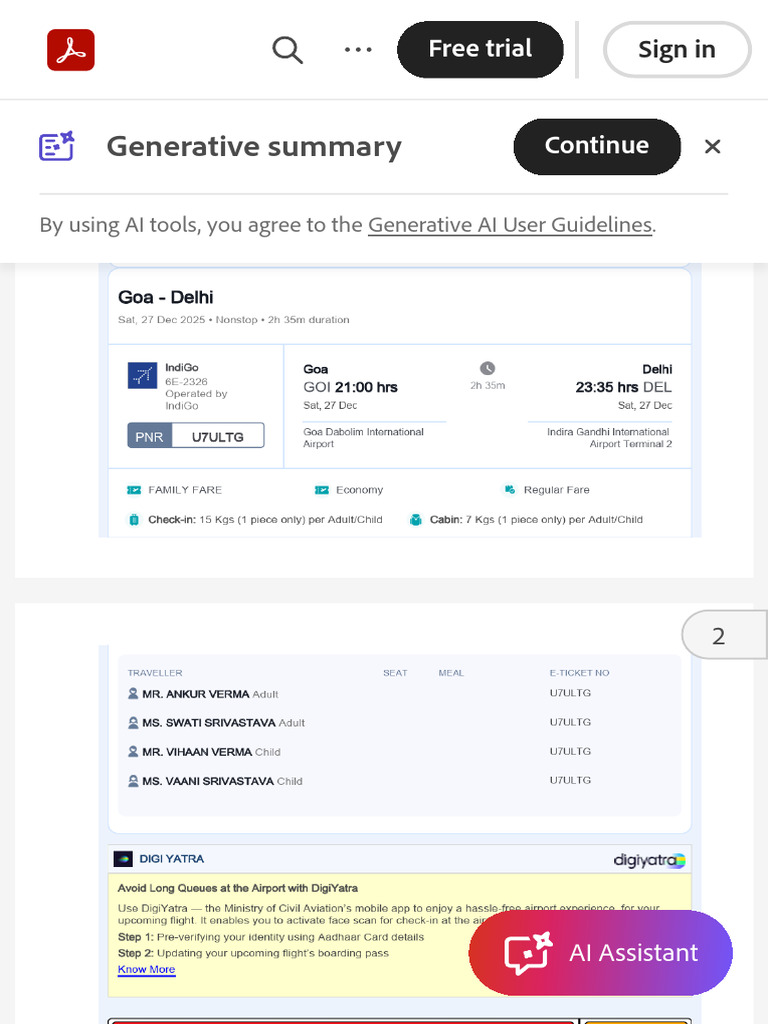Click the person icon beside Ankur Verma
The image size is (768, 1024).
coord(133,694)
